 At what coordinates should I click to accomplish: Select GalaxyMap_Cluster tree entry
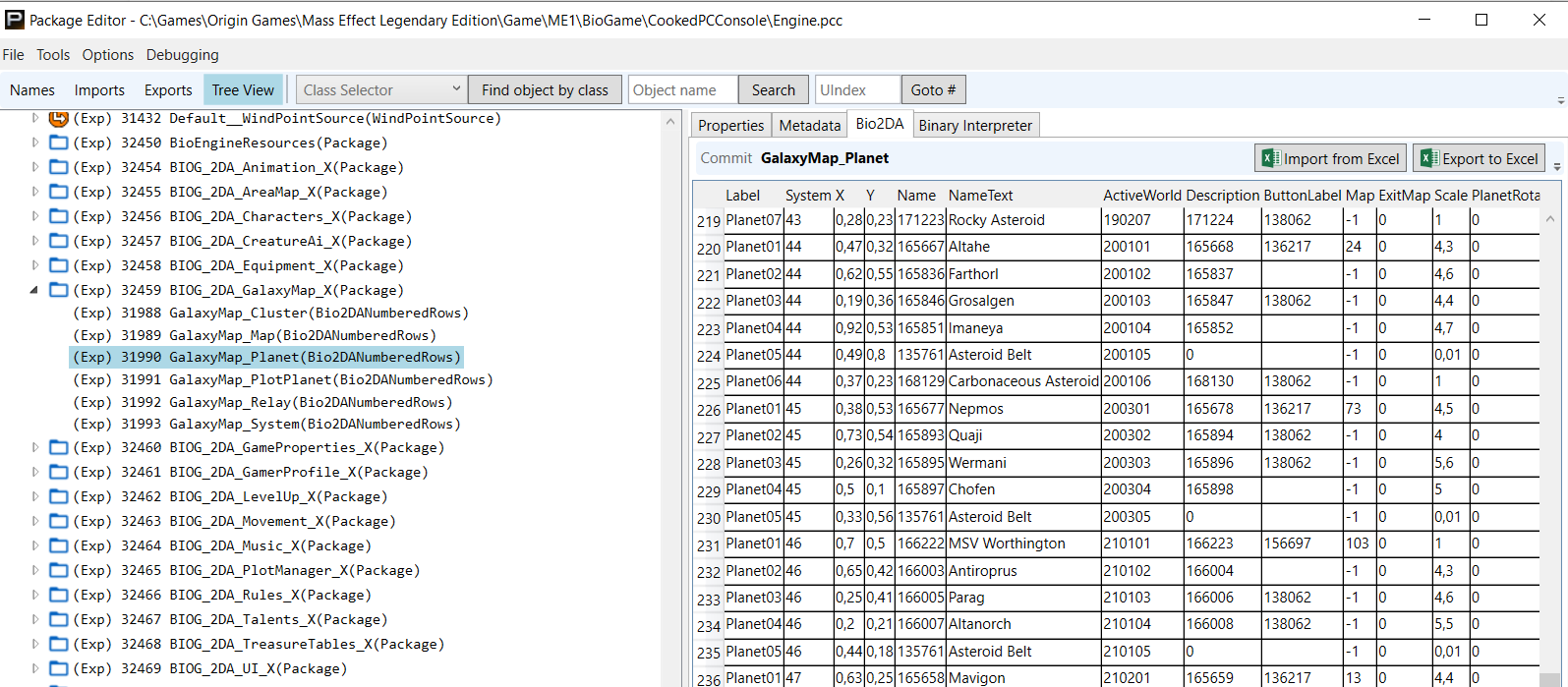[270, 313]
